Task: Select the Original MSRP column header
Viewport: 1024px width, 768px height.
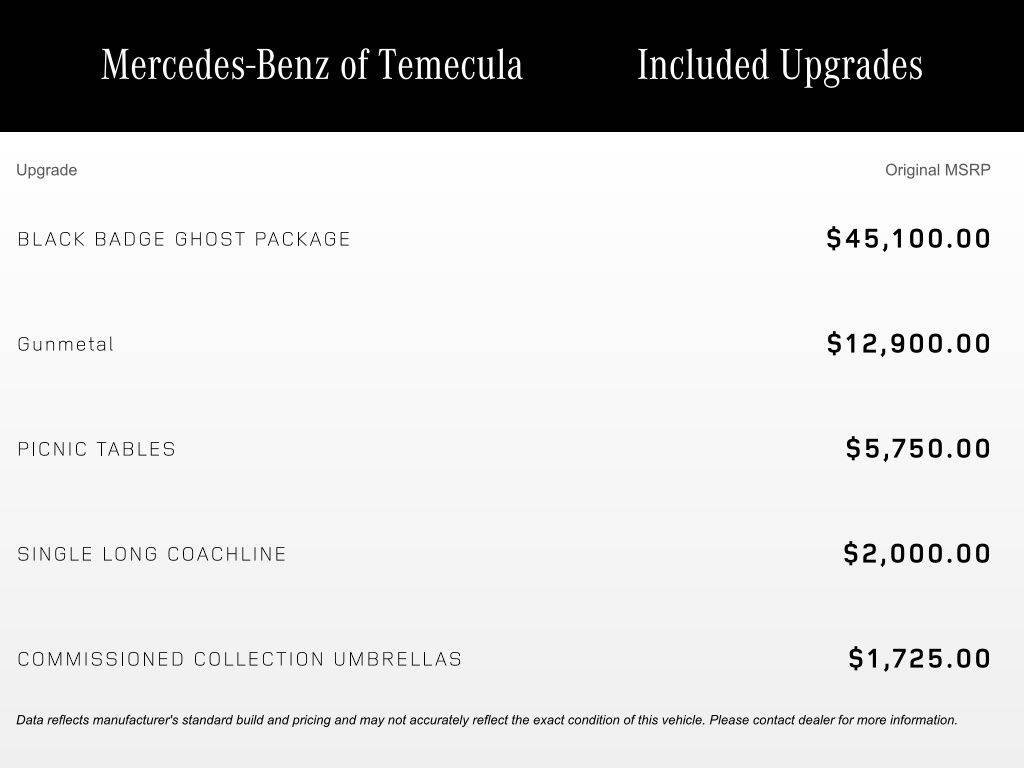Action: pyautogui.click(x=938, y=170)
